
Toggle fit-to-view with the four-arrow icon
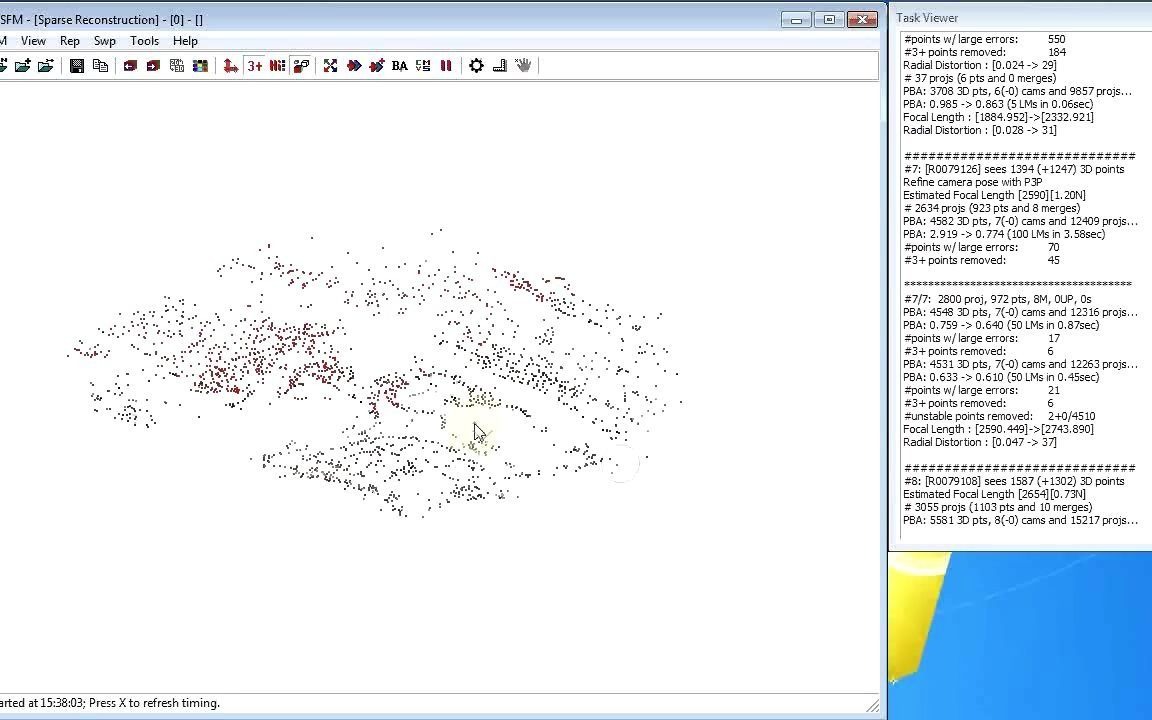(x=330, y=66)
